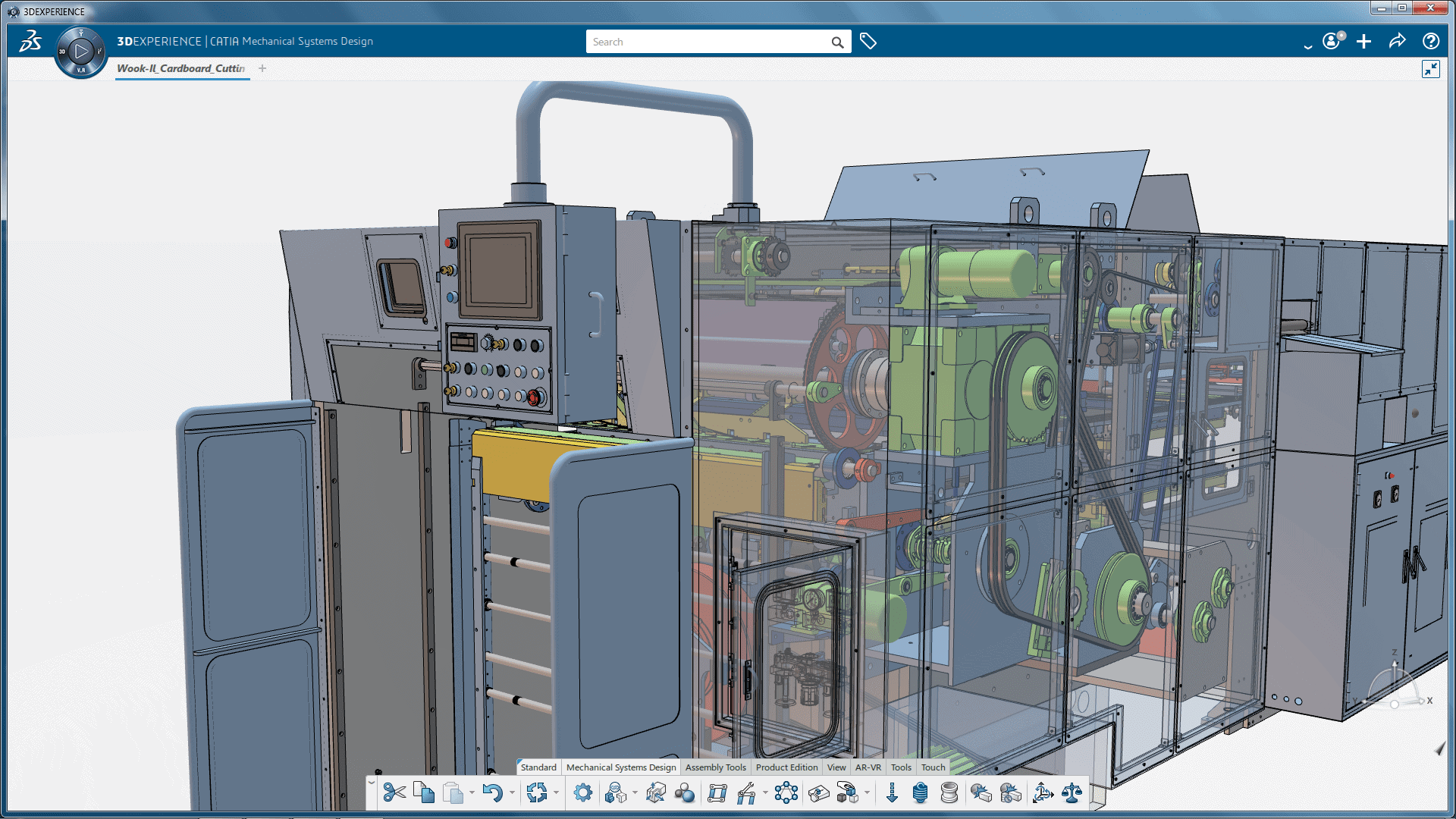Viewport: 1456px width, 819px height.
Task: Collapse the action bar with left chevron
Action: tap(372, 783)
